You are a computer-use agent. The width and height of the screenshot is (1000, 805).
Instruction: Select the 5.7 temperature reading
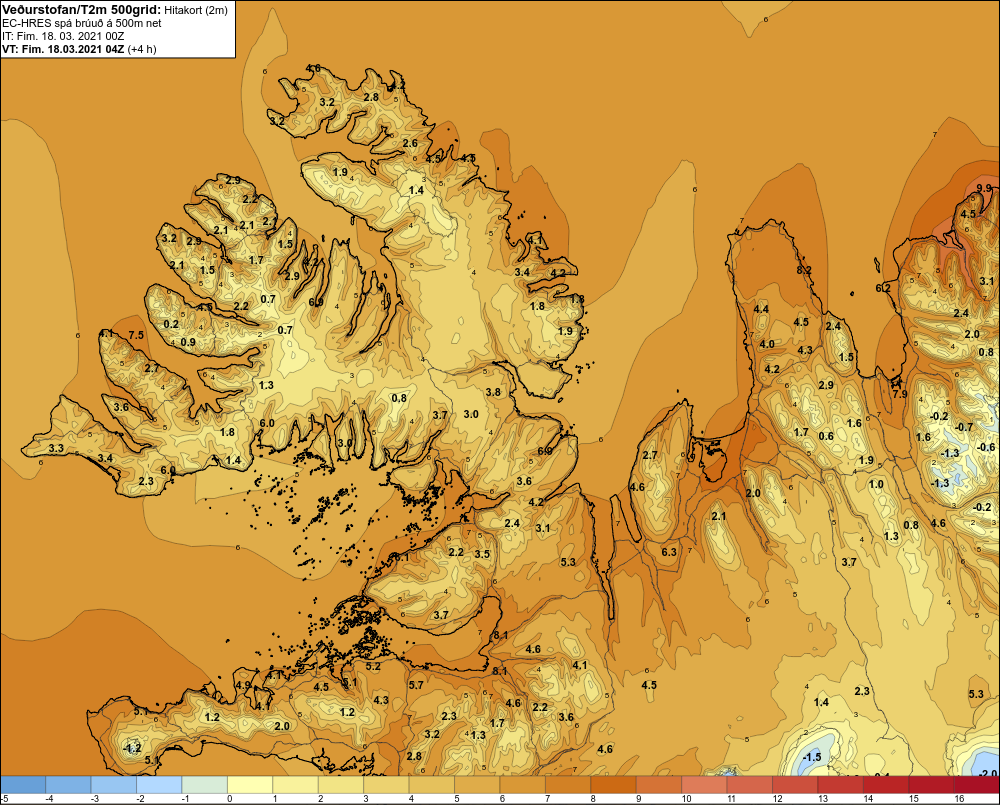pos(416,685)
